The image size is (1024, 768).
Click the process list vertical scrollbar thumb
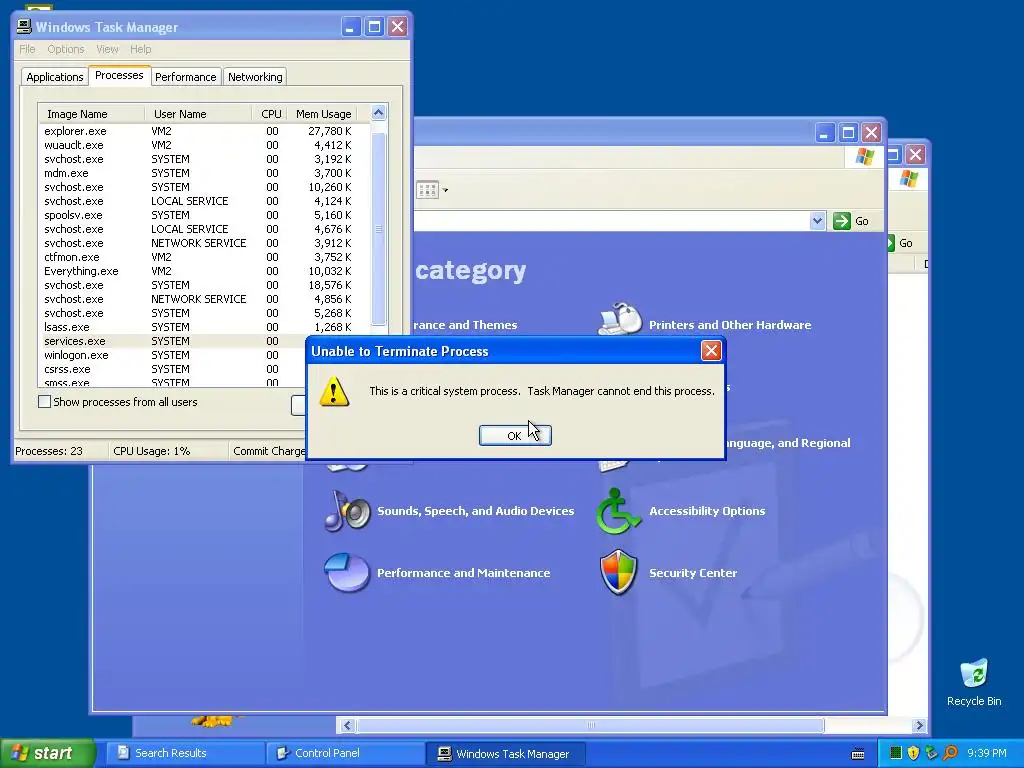click(378, 229)
